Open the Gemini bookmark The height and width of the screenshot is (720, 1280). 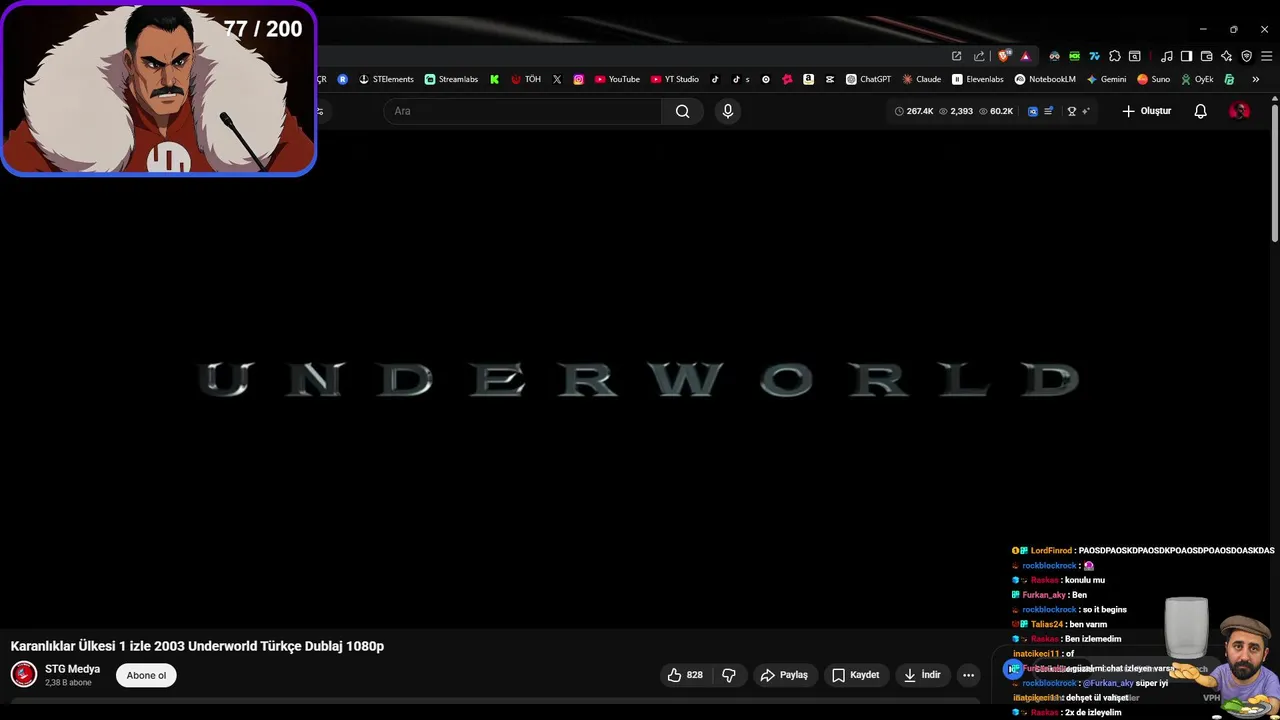pyautogui.click(x=1106, y=79)
